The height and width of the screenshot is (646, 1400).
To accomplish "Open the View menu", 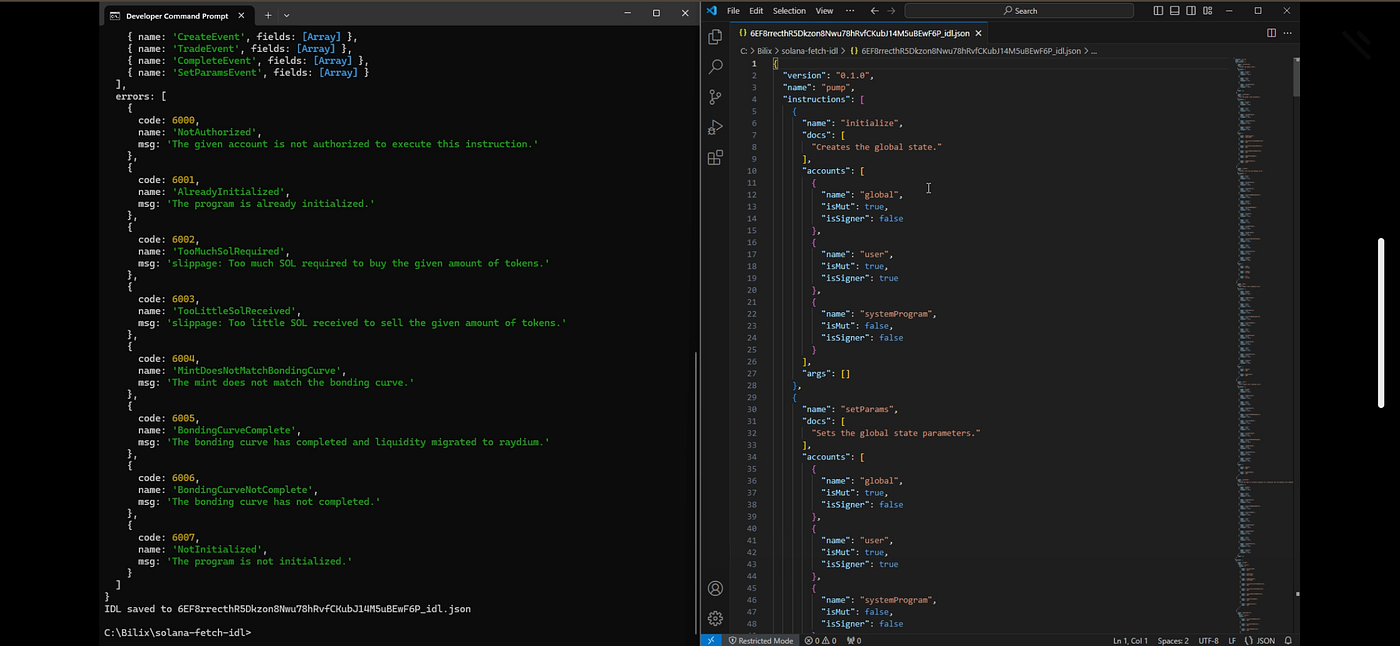I will (824, 11).
